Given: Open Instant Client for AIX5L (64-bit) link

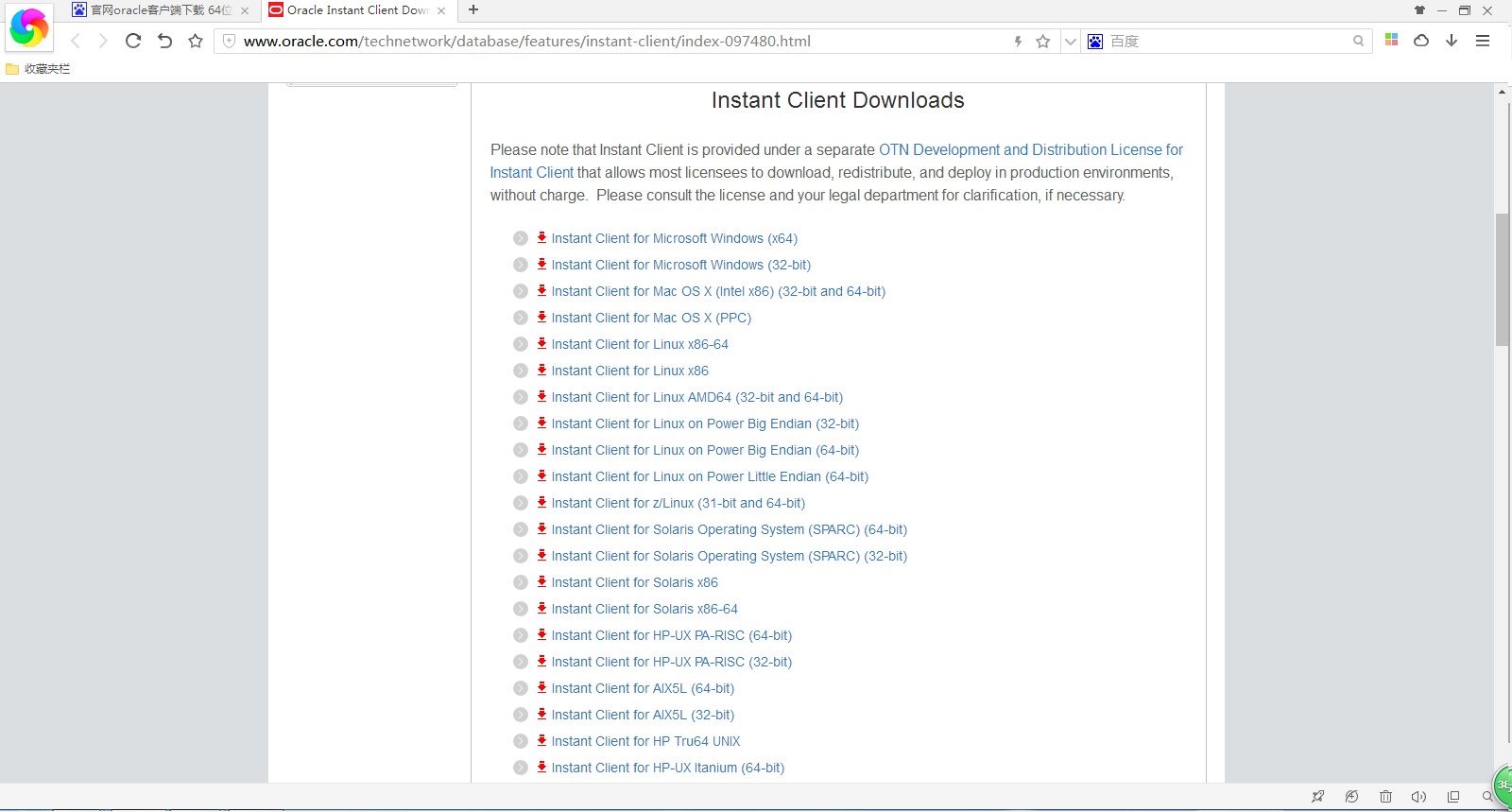Looking at the screenshot, I should pyautogui.click(x=643, y=688).
